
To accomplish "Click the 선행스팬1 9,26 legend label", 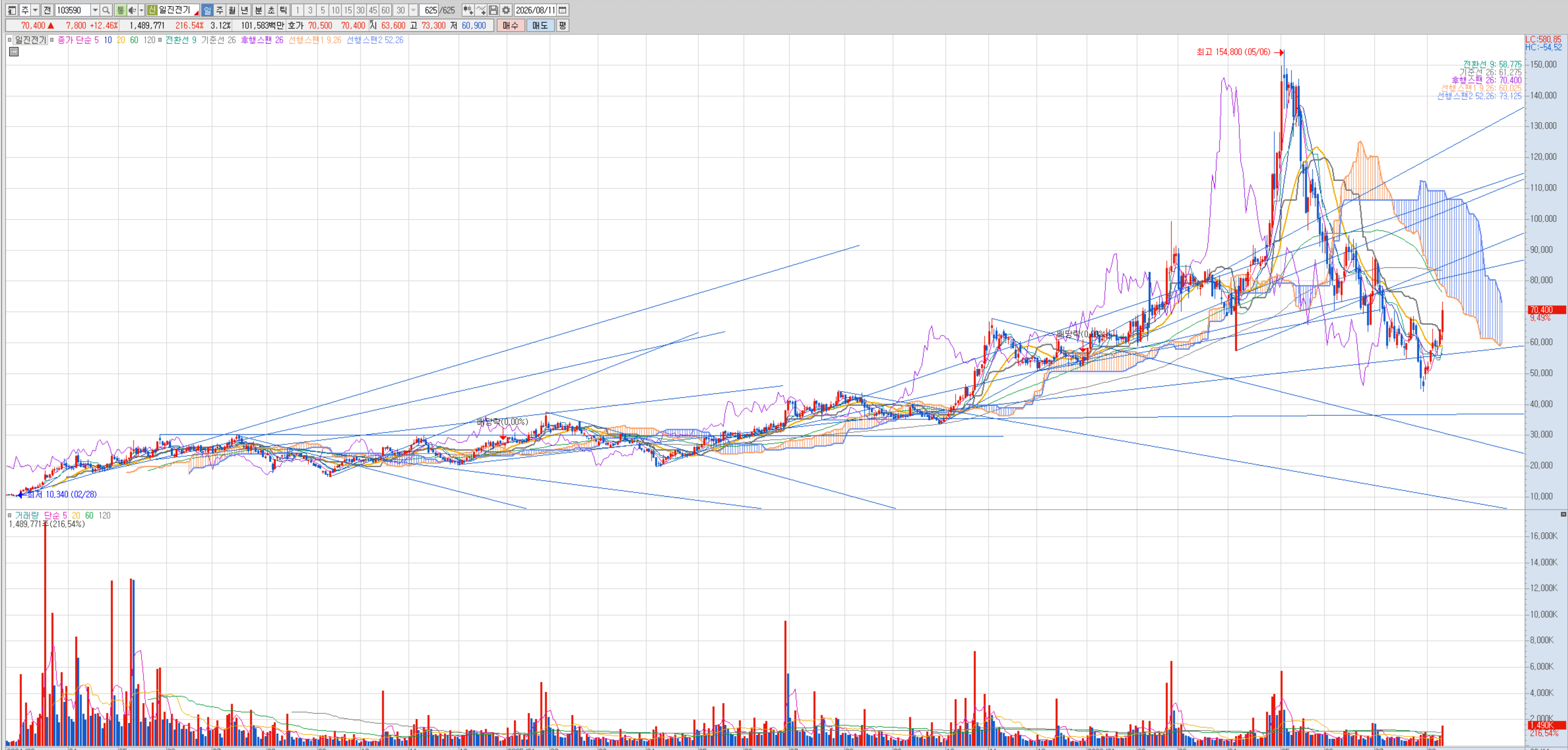I will pos(314,40).
